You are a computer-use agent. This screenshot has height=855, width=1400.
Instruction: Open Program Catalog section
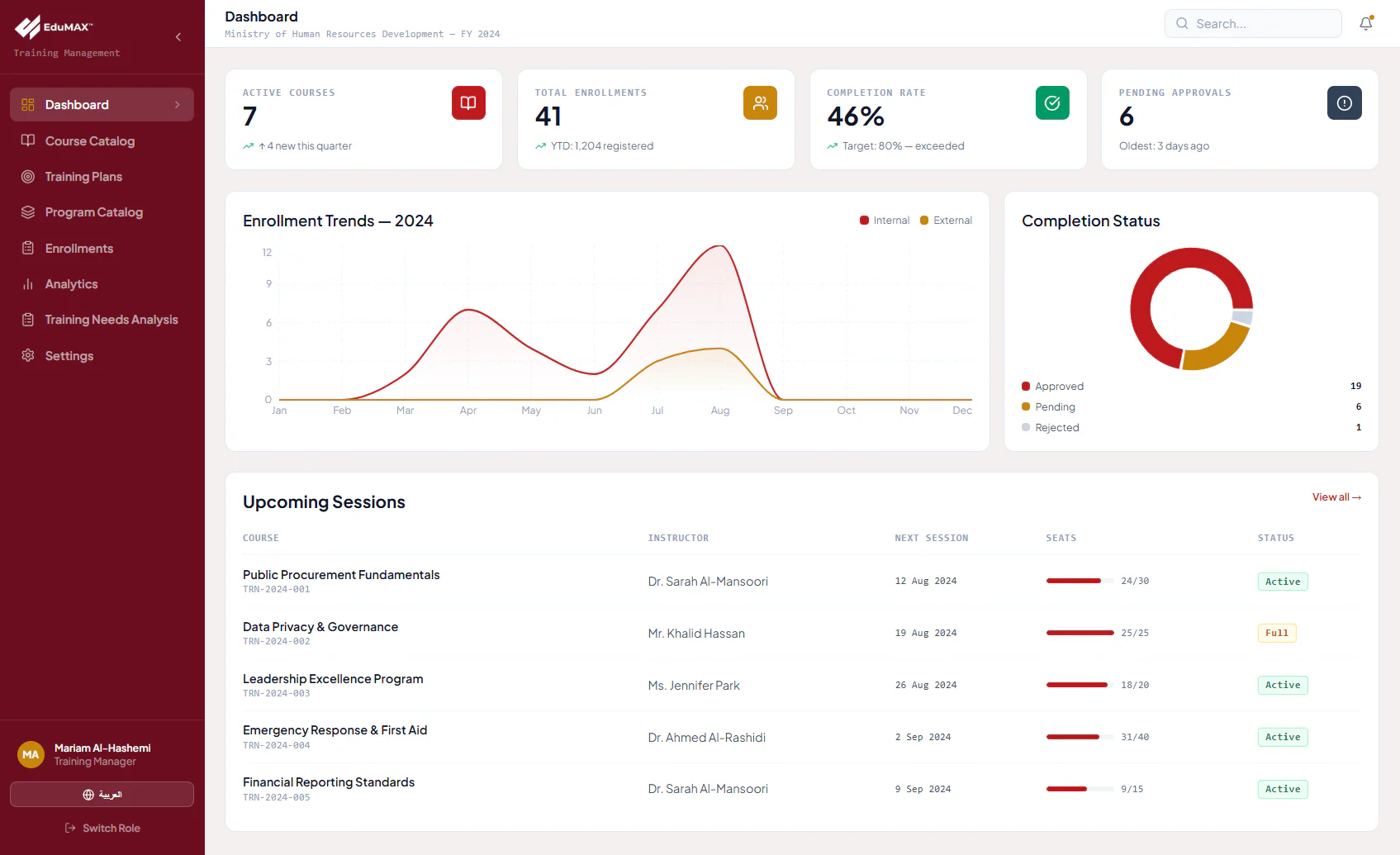[x=102, y=212]
